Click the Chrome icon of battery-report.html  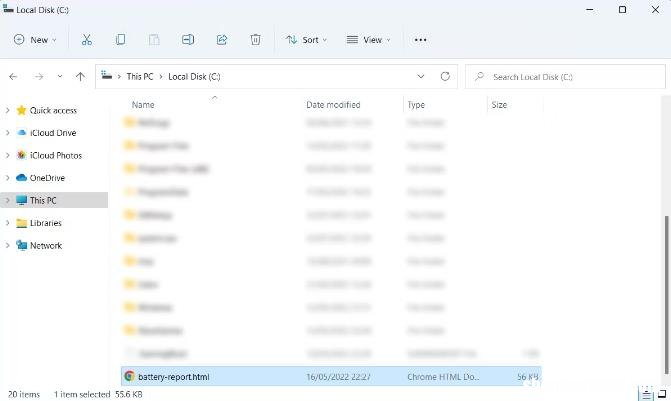(129, 376)
